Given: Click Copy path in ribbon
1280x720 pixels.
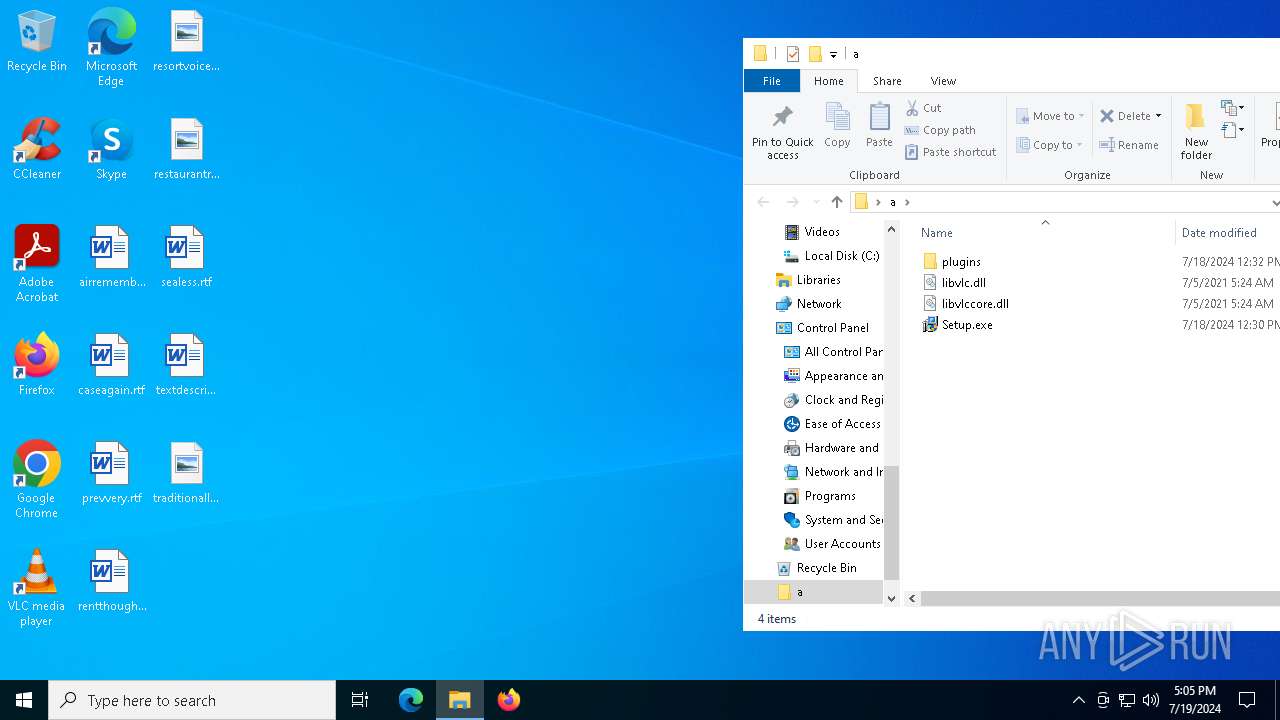Looking at the screenshot, I should 940,130.
